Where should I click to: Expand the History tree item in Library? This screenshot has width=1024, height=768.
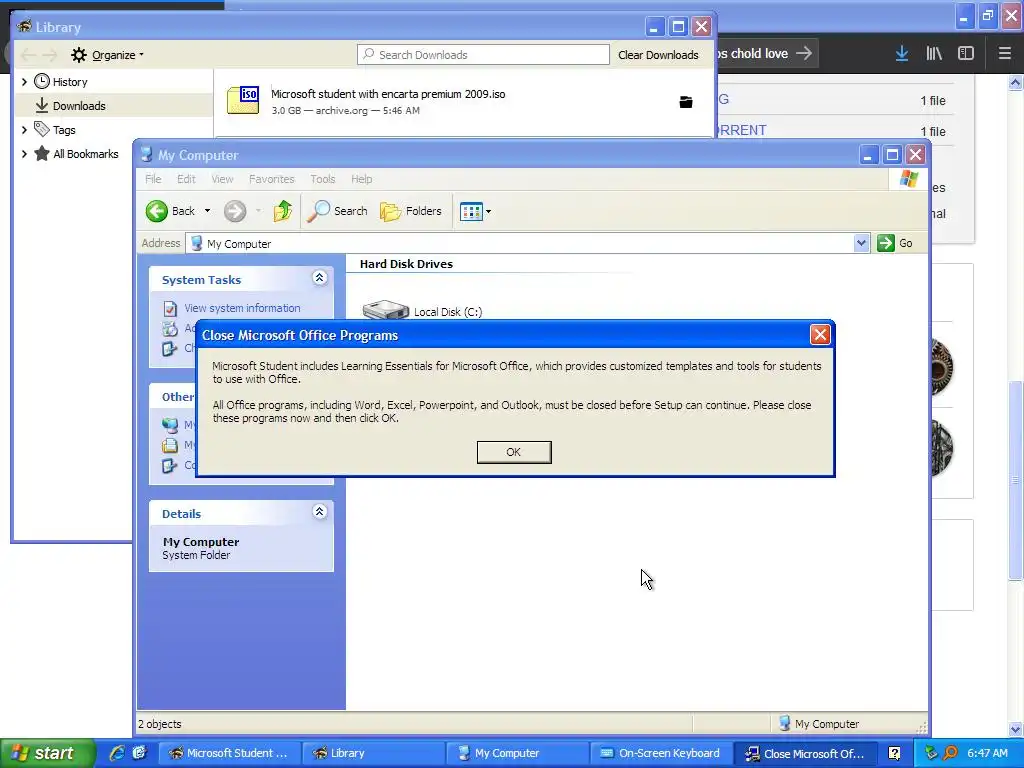point(24,82)
